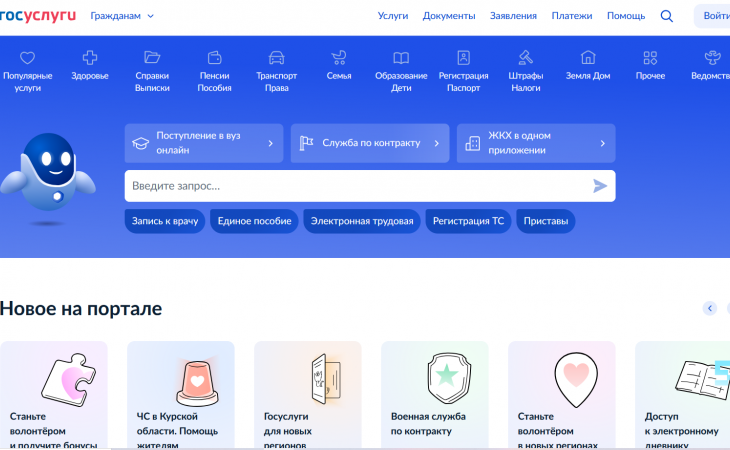The height and width of the screenshot is (450, 730).
Task: Open the Популярные услуги heart icon category
Action: pyautogui.click(x=27, y=58)
